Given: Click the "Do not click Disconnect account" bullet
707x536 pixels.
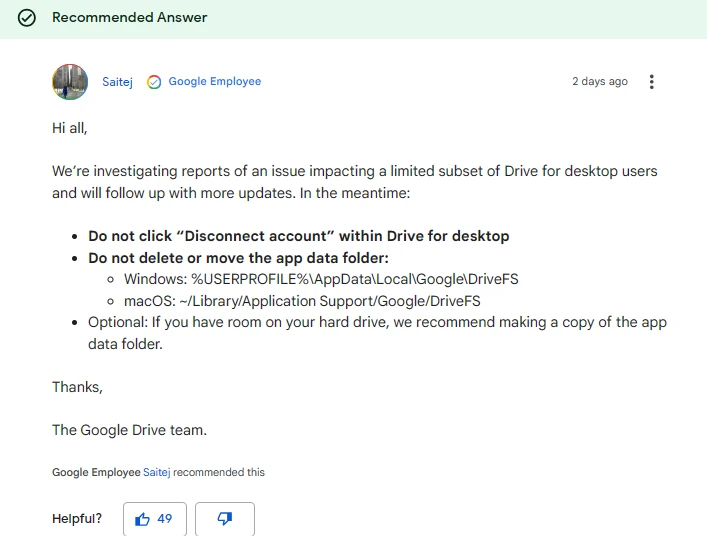Looking at the screenshot, I should click(298, 236).
